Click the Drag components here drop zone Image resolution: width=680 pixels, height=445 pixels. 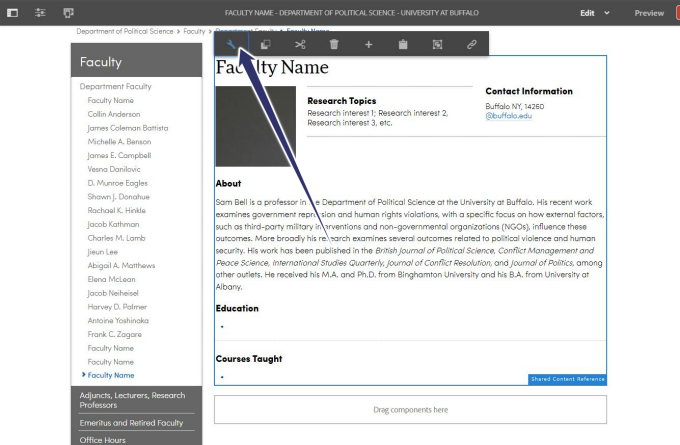[x=410, y=410]
